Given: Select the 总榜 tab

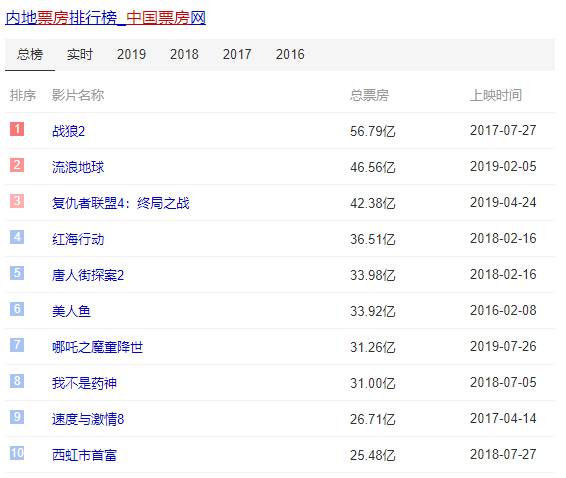Looking at the screenshot, I should coord(30,55).
